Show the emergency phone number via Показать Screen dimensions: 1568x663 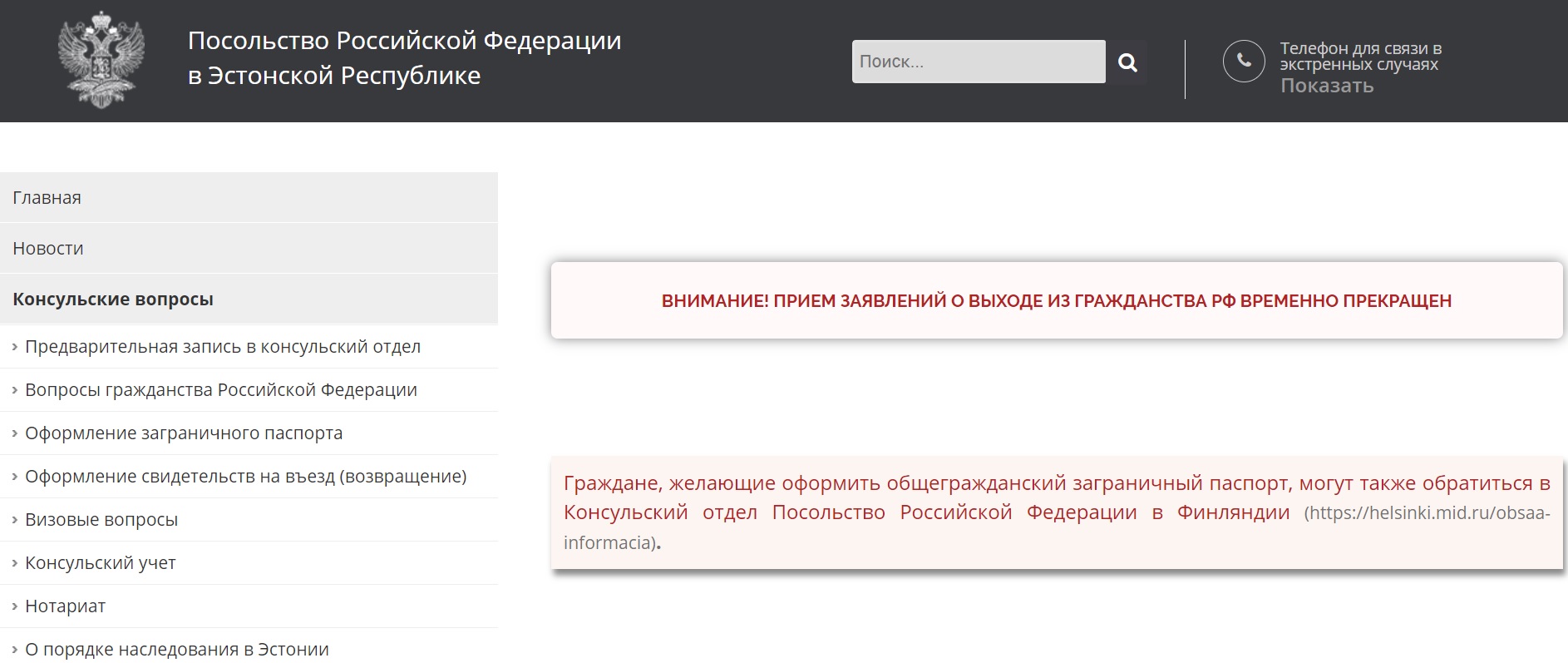coord(1326,86)
